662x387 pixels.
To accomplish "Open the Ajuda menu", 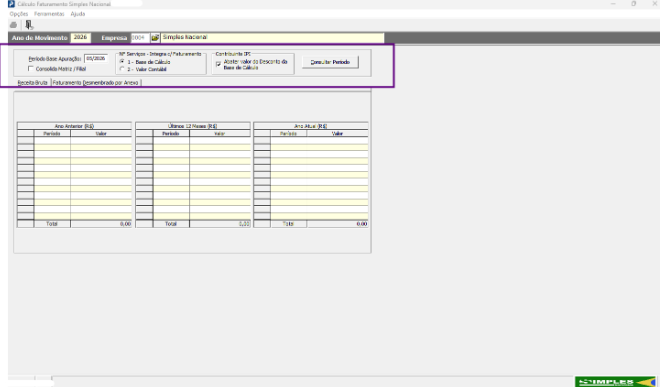I will click(x=78, y=14).
